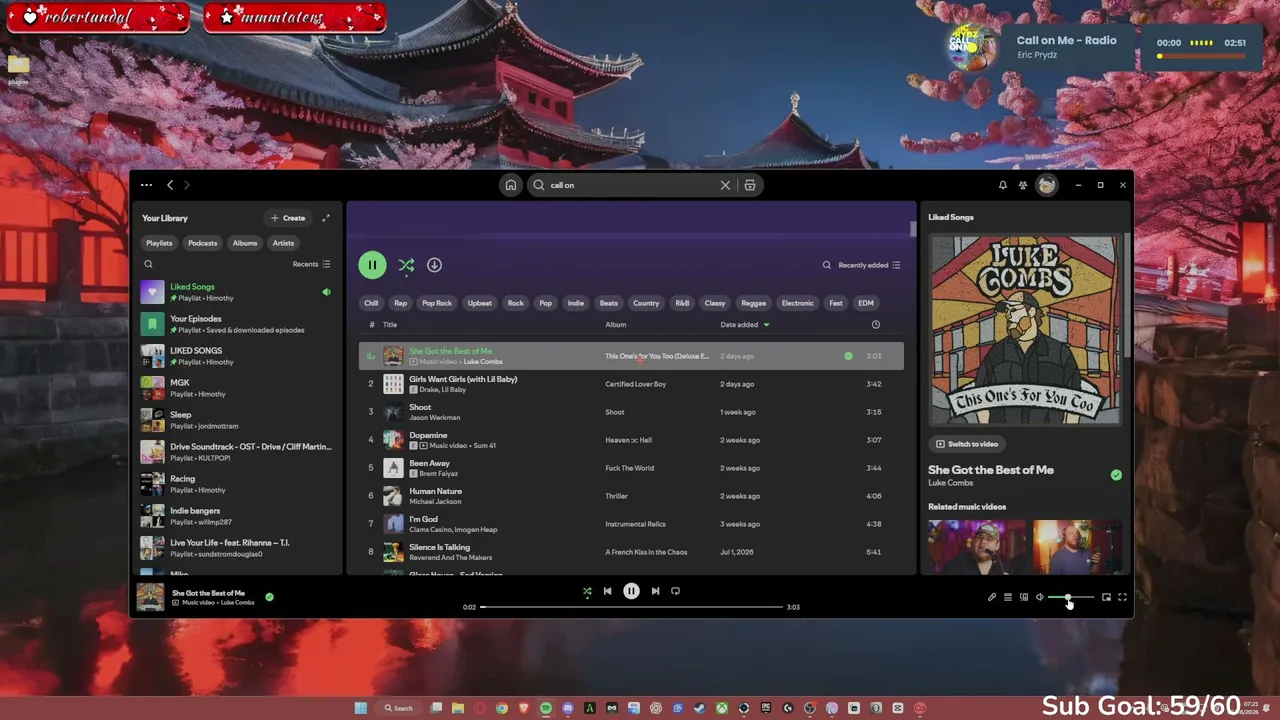Open the Browse icon beside the search field

(750, 185)
